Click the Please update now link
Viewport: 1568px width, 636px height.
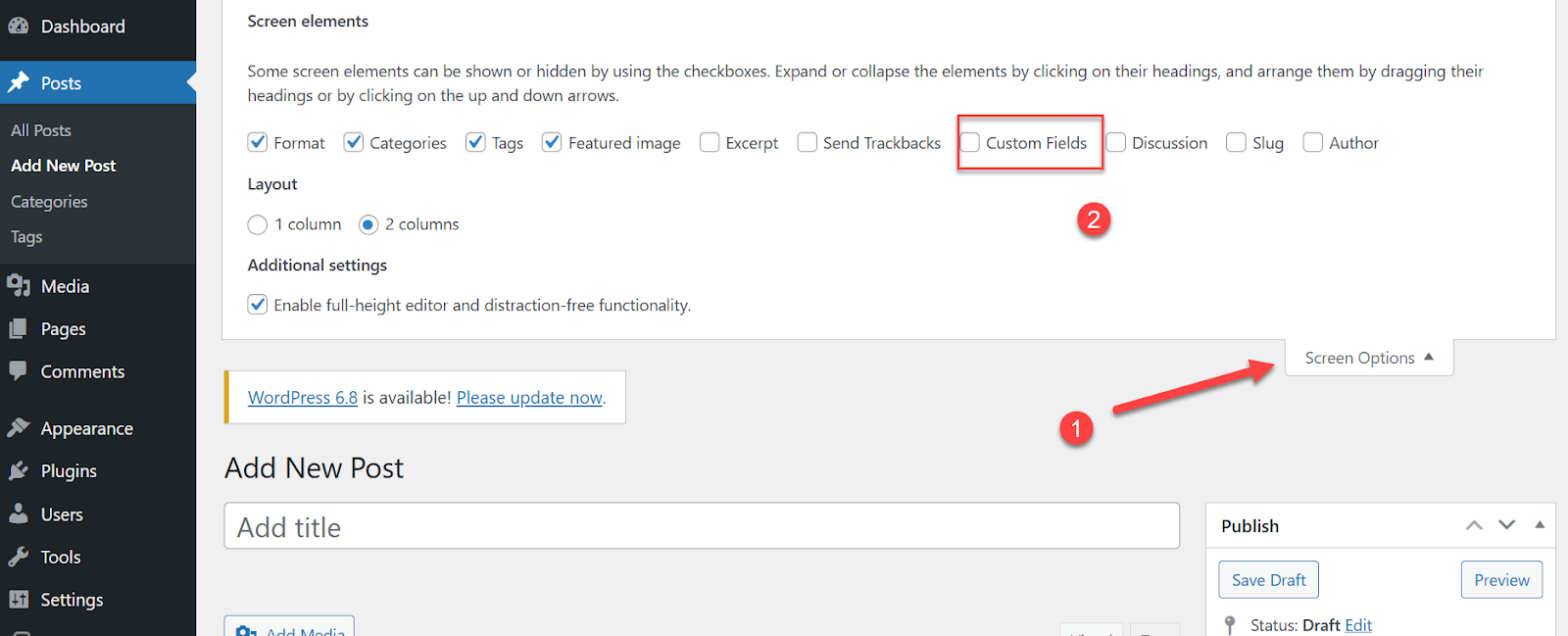point(529,398)
